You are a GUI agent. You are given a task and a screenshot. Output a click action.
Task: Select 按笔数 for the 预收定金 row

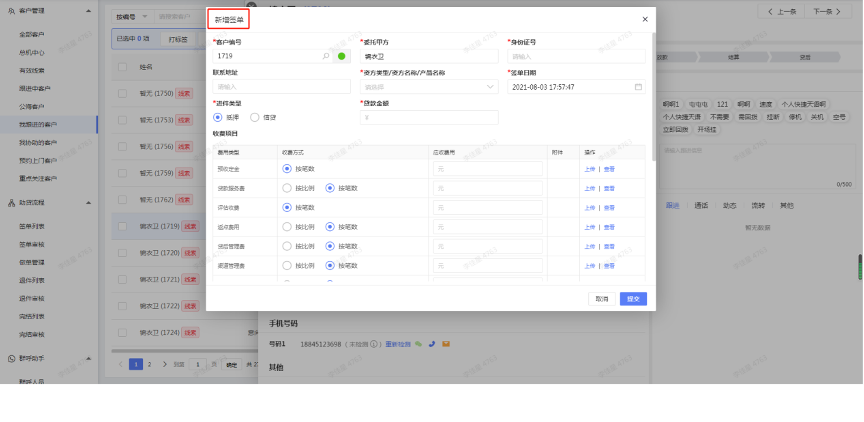point(287,169)
